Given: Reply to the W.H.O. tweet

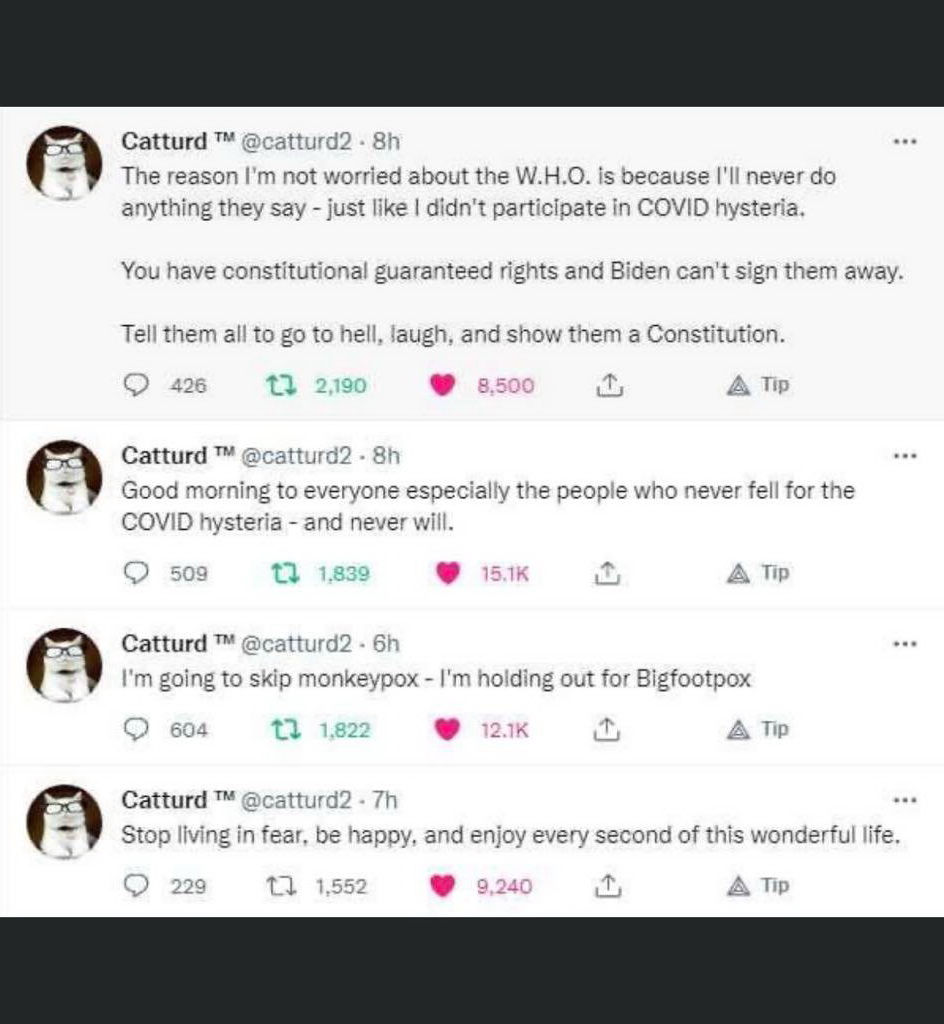Looking at the screenshot, I should 135,385.
